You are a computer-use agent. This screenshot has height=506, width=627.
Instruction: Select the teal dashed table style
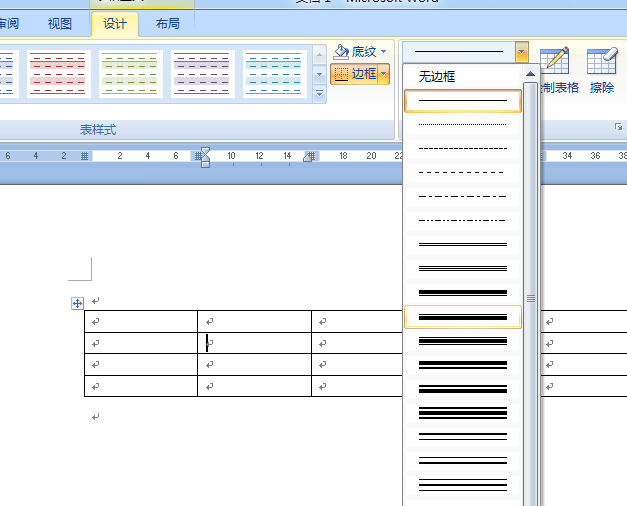click(274, 74)
